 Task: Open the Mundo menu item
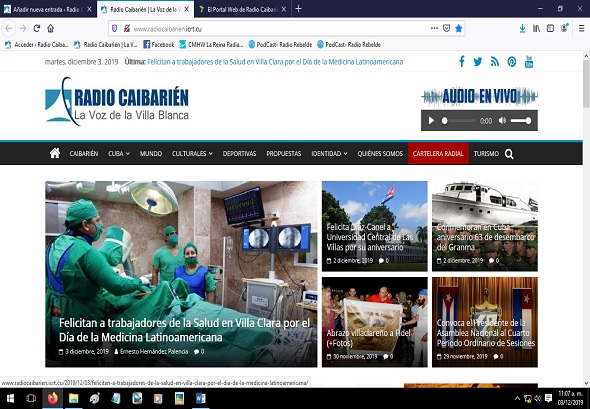coord(151,154)
